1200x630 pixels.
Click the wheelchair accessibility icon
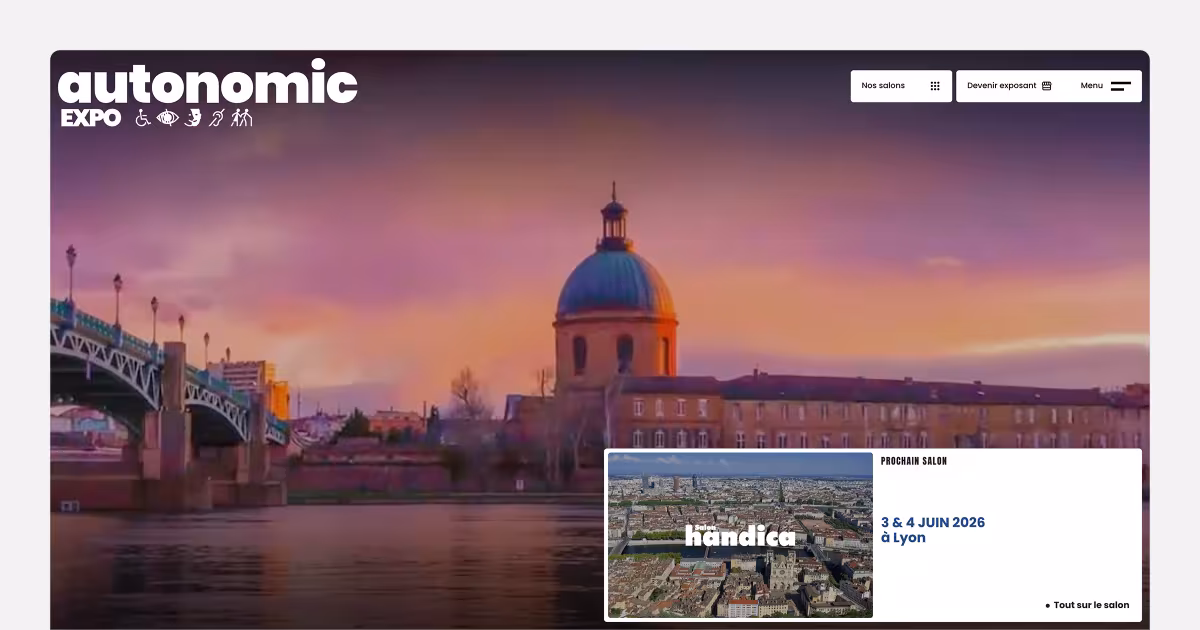pos(143,118)
